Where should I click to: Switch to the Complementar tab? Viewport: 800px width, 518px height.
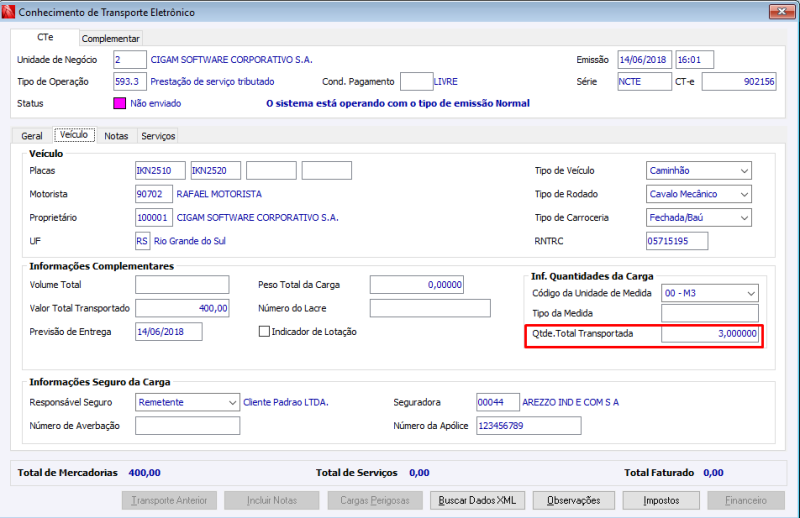pos(110,38)
